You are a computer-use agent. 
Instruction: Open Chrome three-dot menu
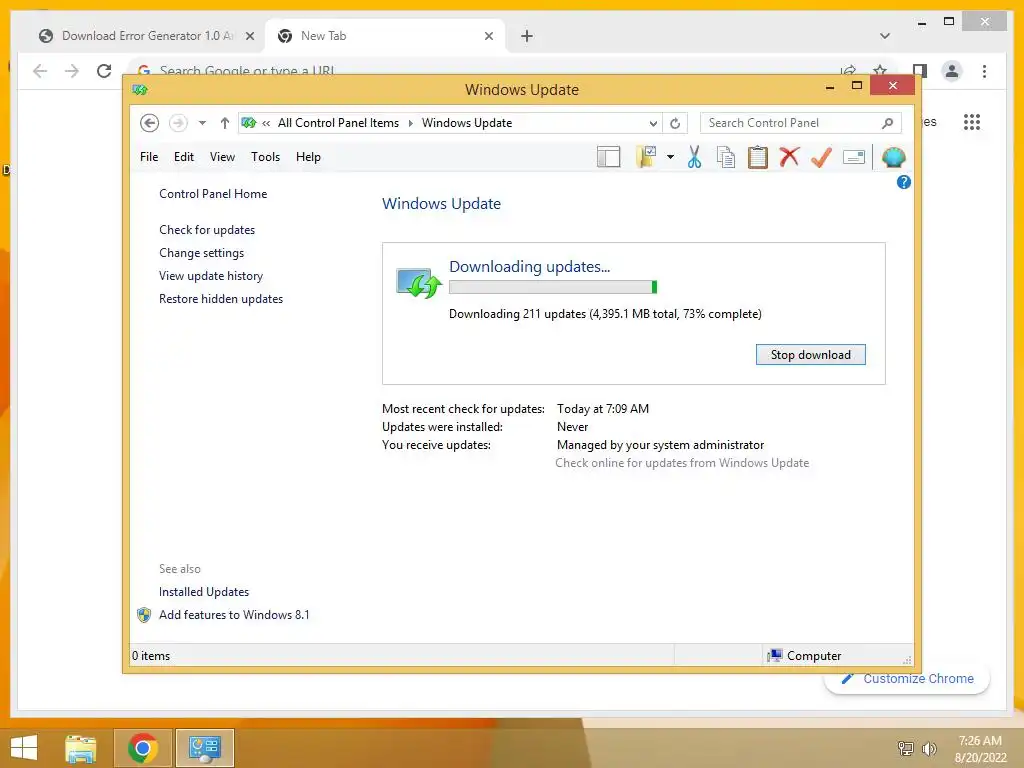pyautogui.click(x=984, y=71)
